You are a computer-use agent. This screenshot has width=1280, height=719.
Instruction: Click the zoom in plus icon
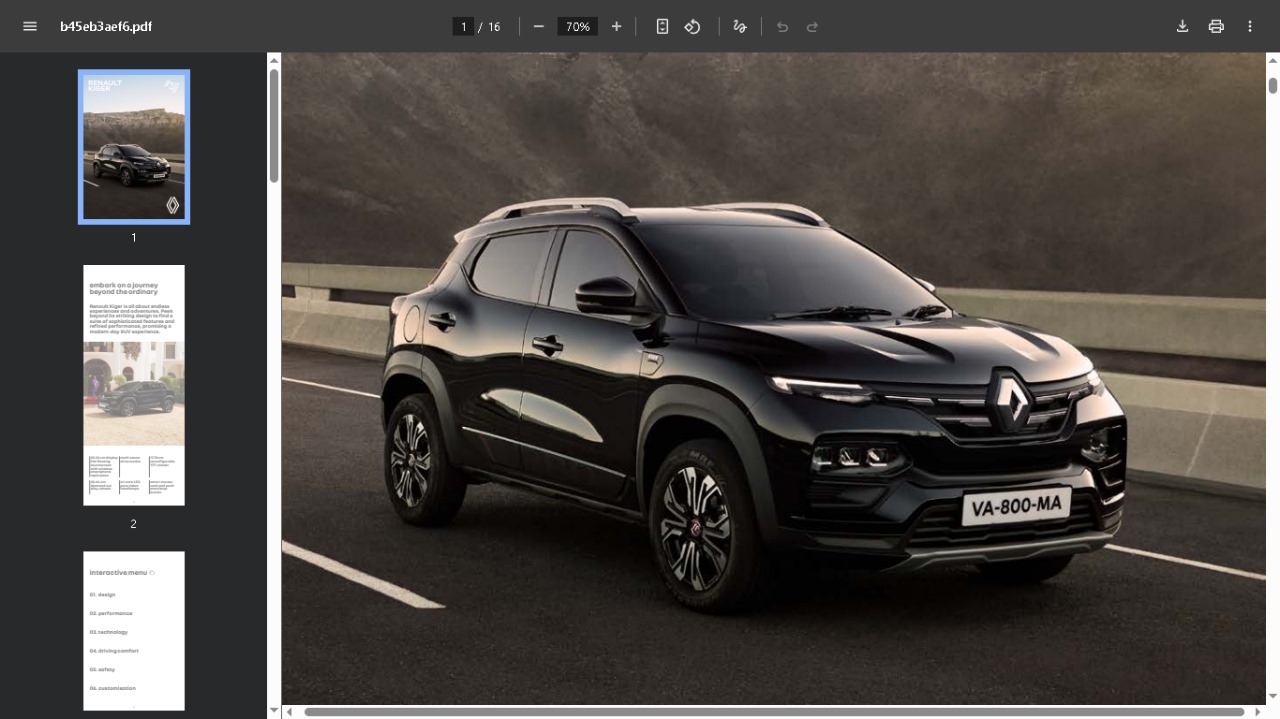coord(616,26)
